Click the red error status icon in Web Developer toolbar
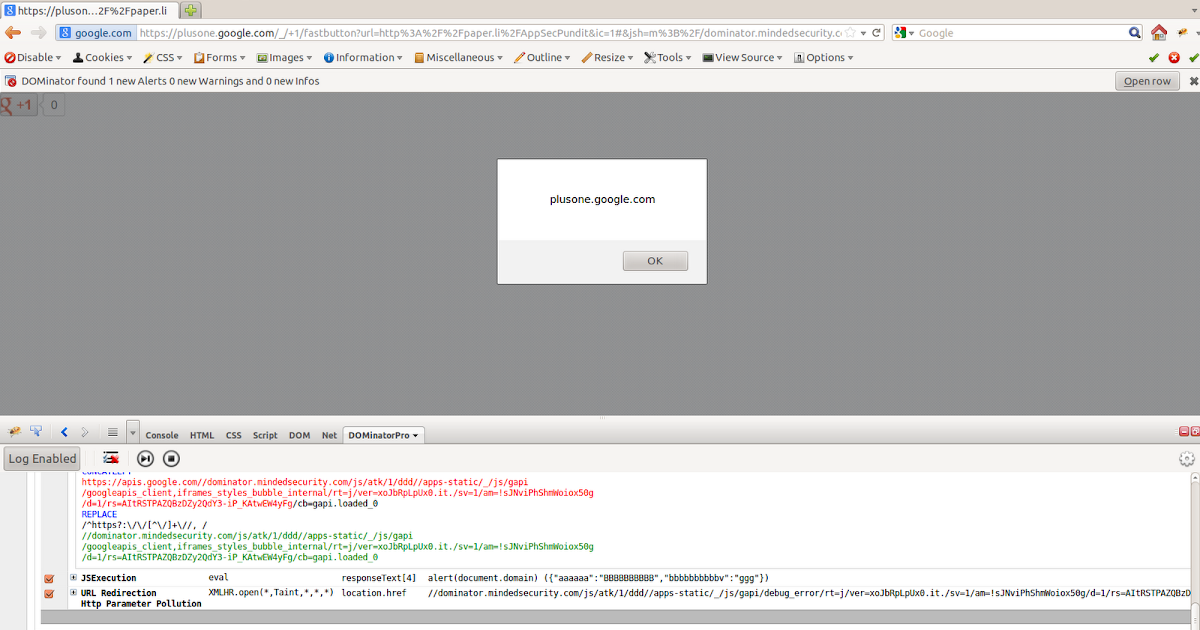This screenshot has width=1200, height=630. pyautogui.click(x=1174, y=58)
